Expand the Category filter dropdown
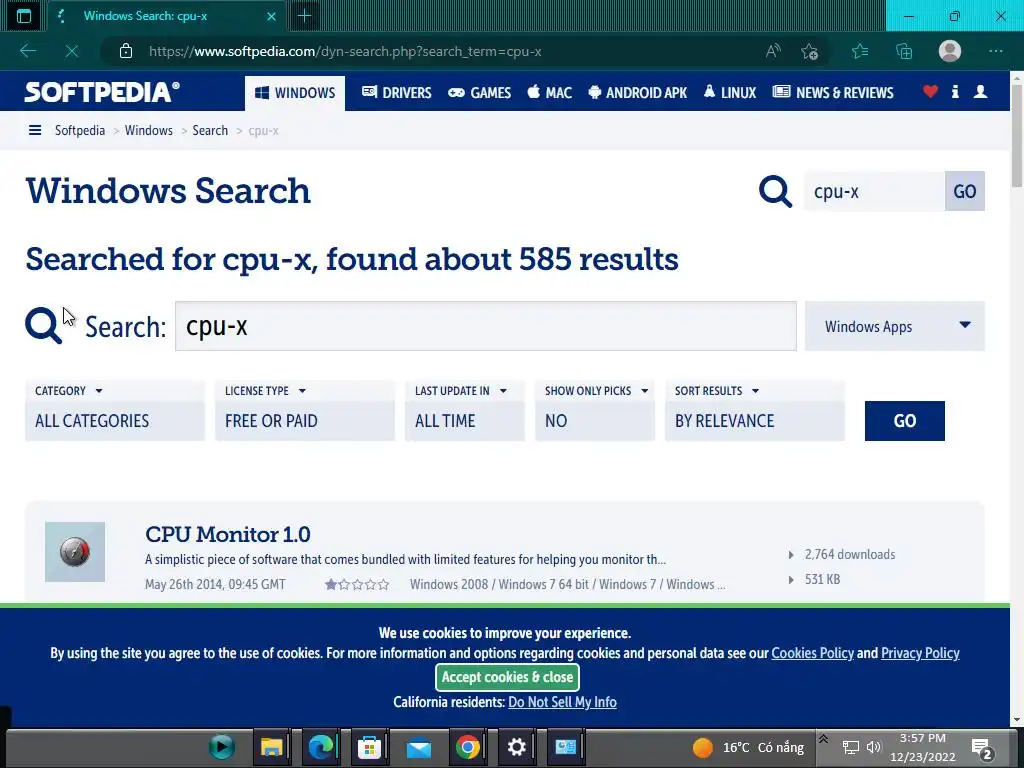Viewport: 1024px width, 768px height. click(115, 411)
